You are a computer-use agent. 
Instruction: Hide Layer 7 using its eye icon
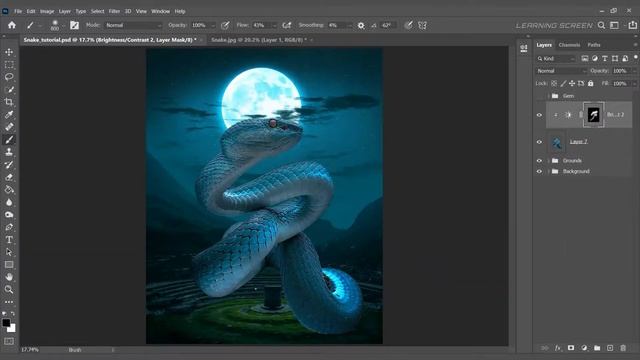pos(539,142)
